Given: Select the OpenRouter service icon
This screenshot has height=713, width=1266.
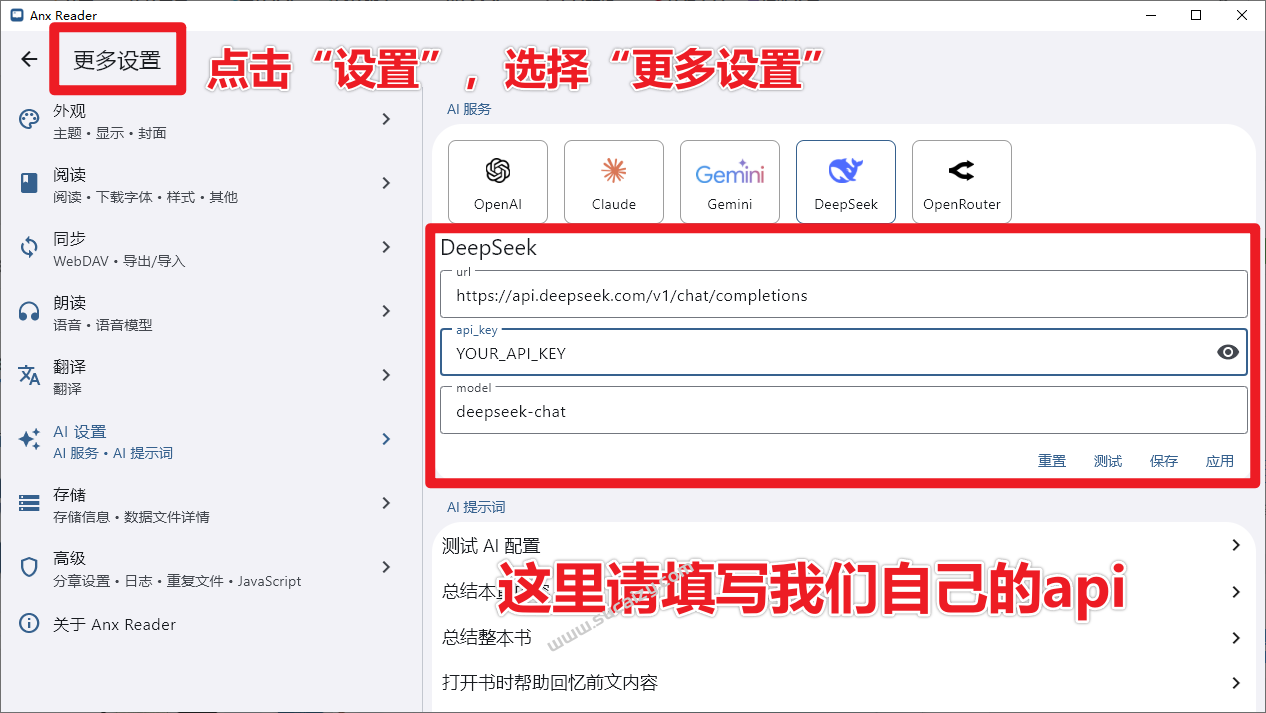Looking at the screenshot, I should [961, 181].
